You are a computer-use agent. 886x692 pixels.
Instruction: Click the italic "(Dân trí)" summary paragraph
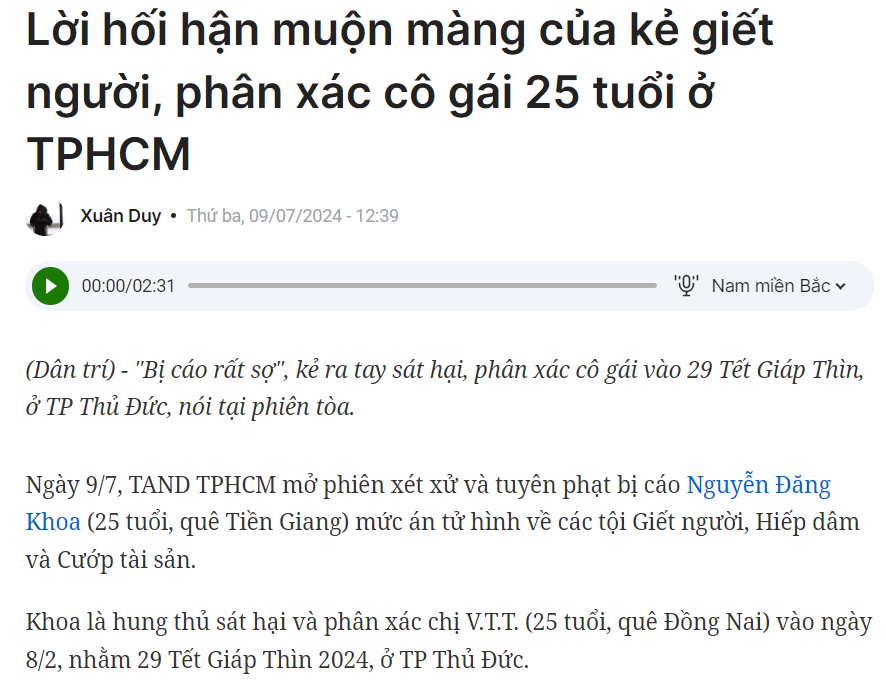[445, 388]
